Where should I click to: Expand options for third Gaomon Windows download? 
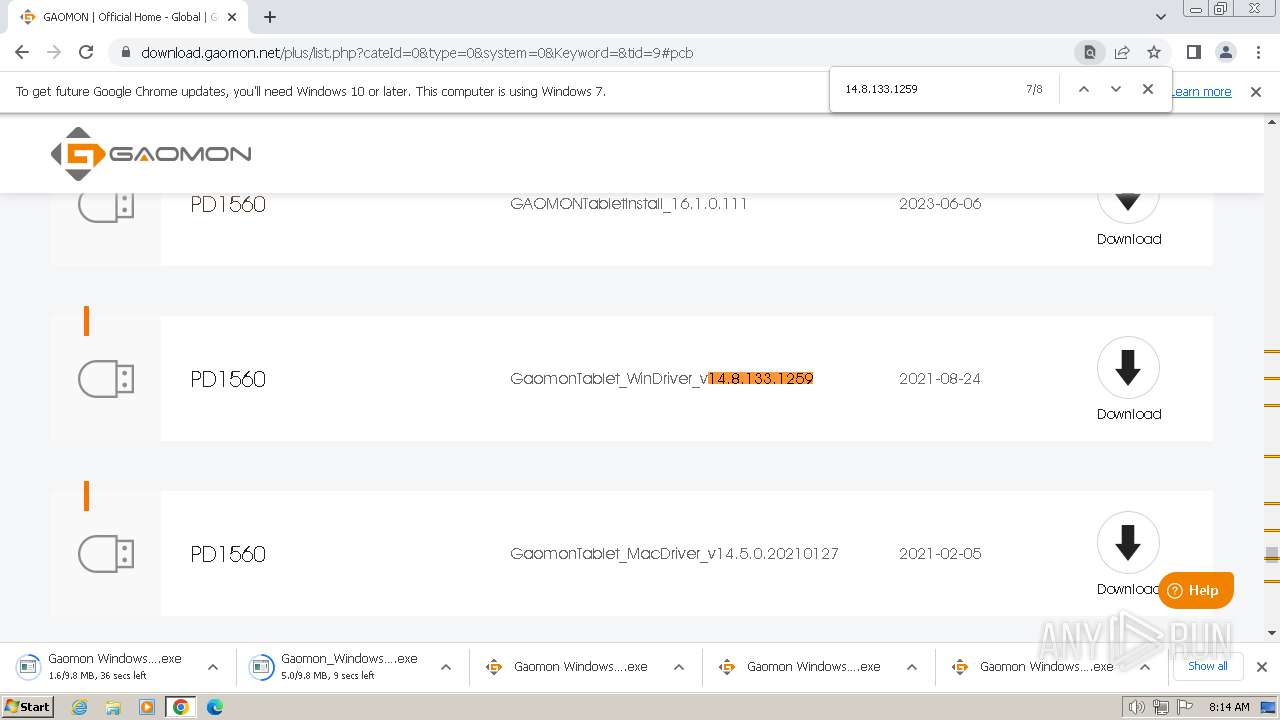679,667
